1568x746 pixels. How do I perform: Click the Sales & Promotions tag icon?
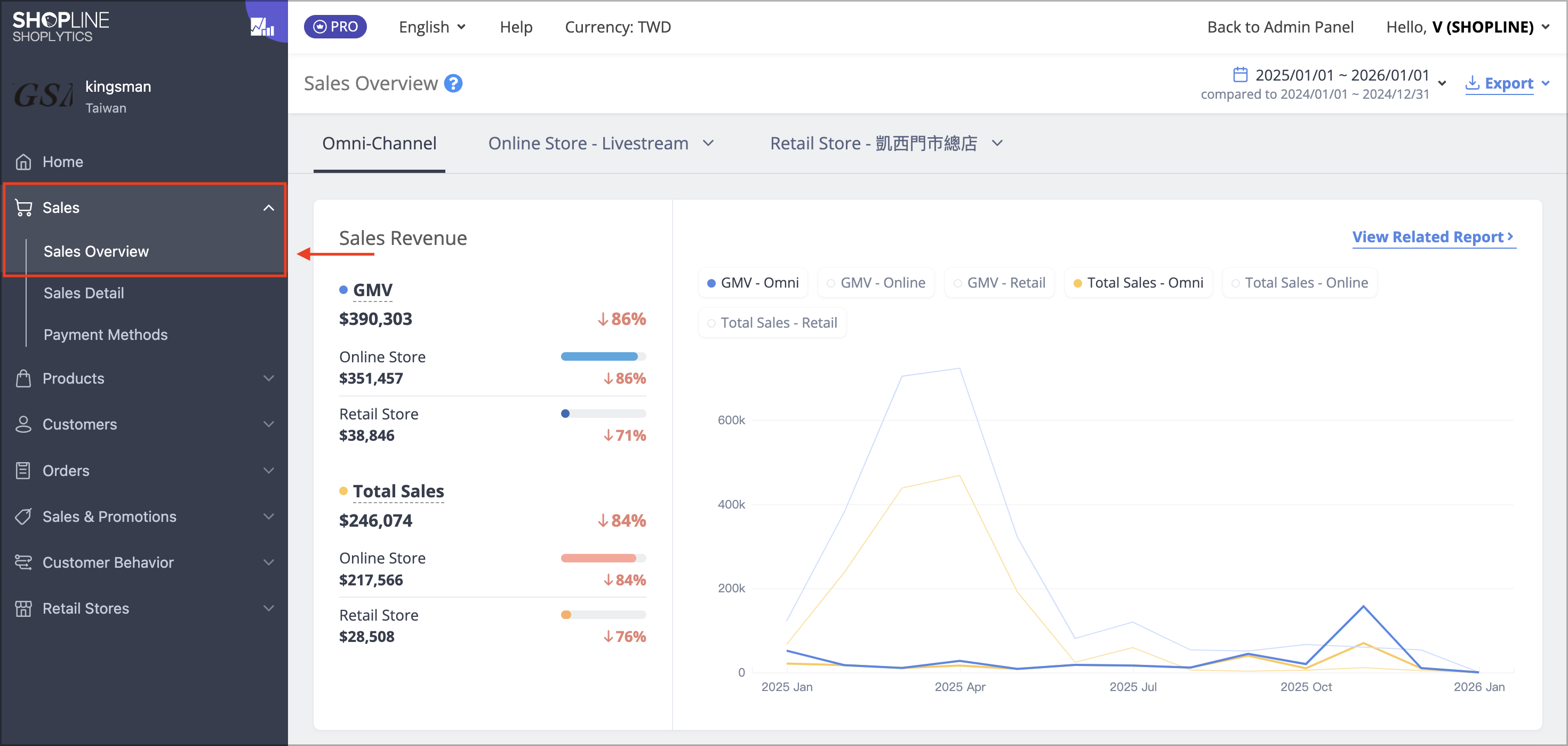click(x=23, y=517)
